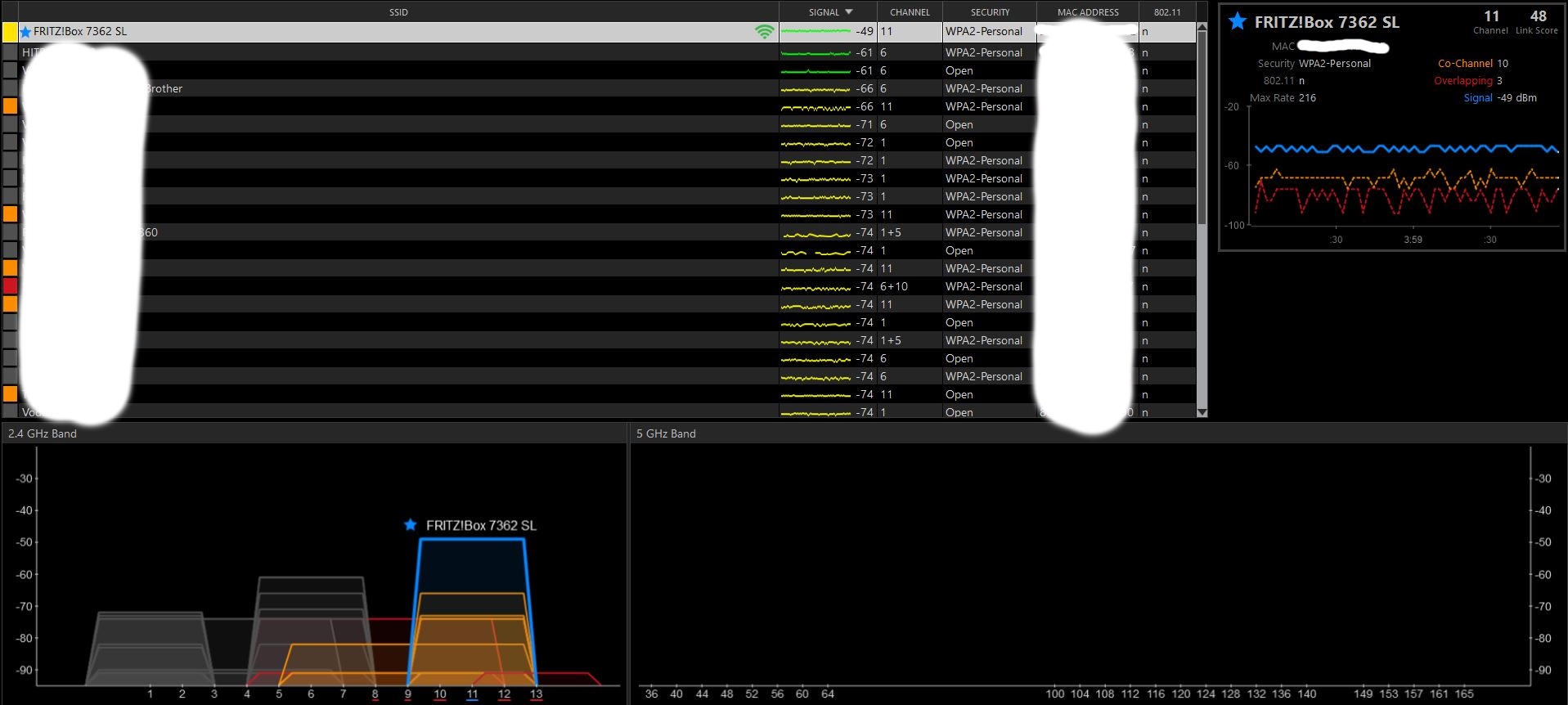
Task: Sort by the 802.11 column header
Action: coord(1167,12)
